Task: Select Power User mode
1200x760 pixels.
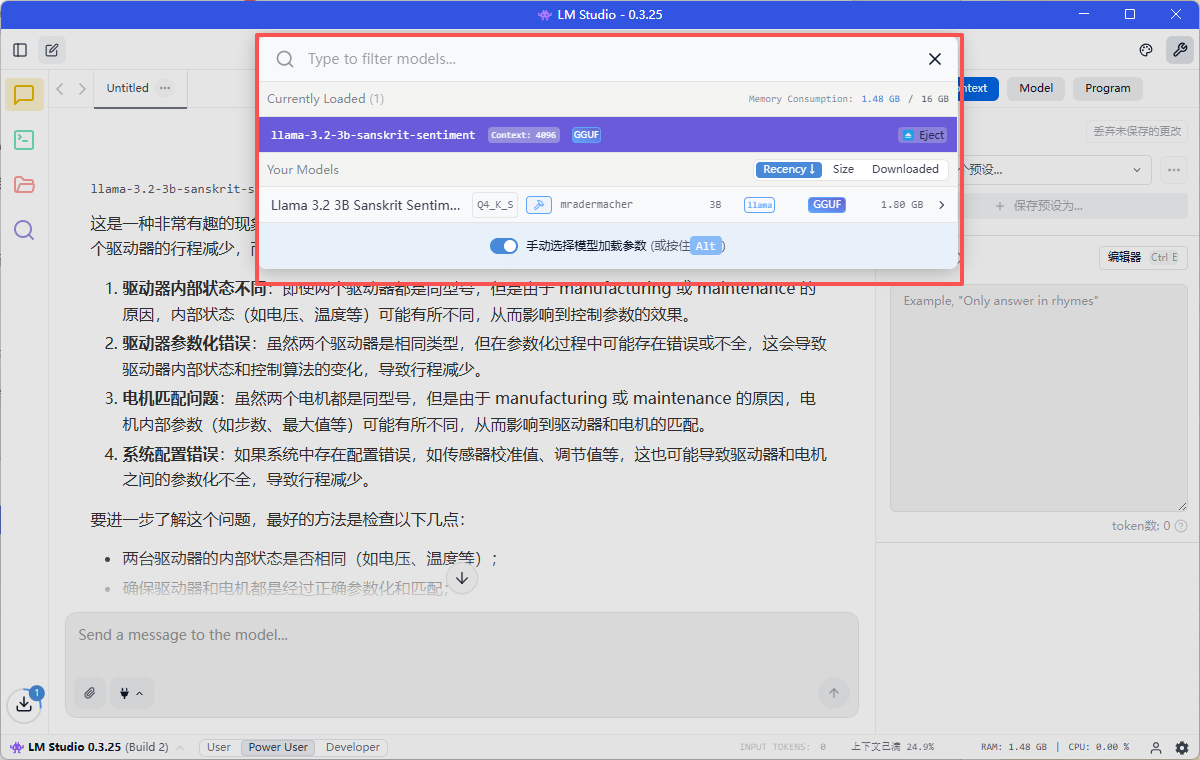Action: pyautogui.click(x=279, y=747)
